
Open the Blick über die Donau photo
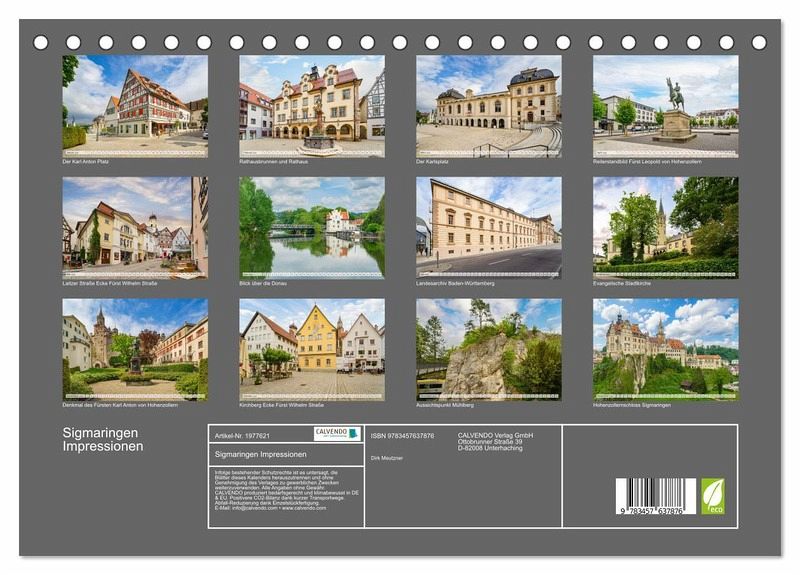[311, 226]
